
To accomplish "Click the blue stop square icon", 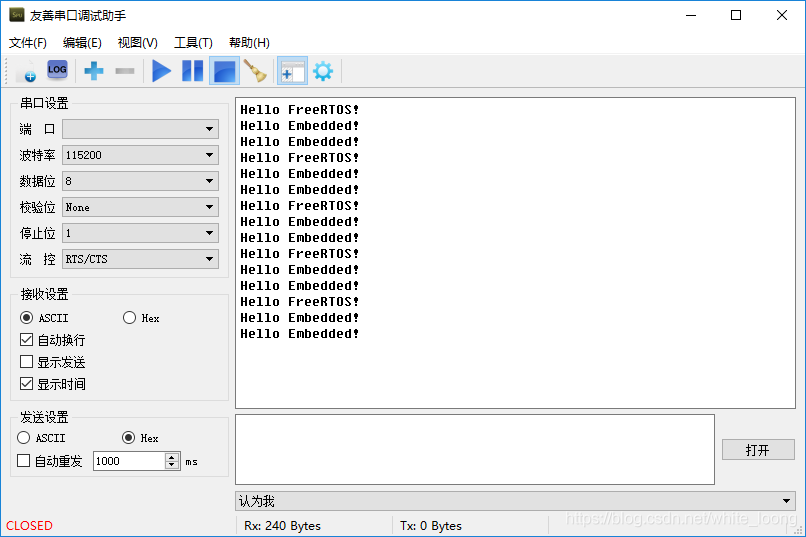I will point(224,71).
